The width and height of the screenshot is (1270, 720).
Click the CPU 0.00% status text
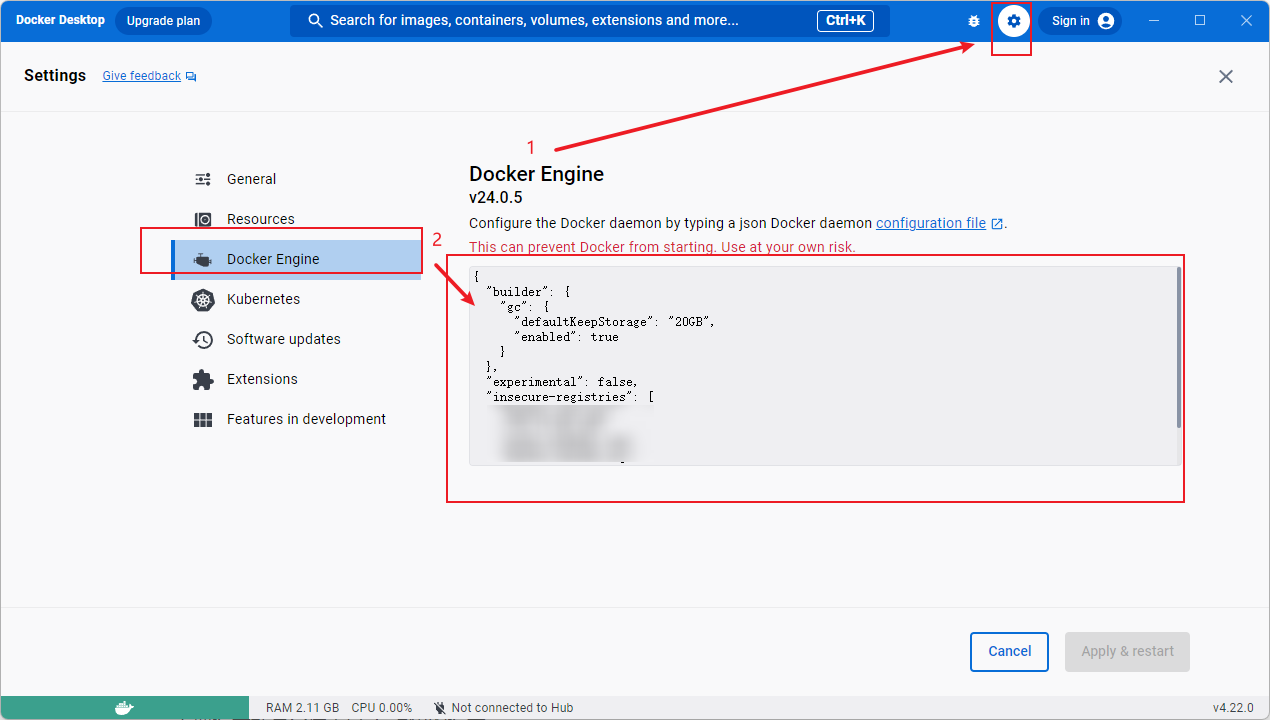(382, 708)
